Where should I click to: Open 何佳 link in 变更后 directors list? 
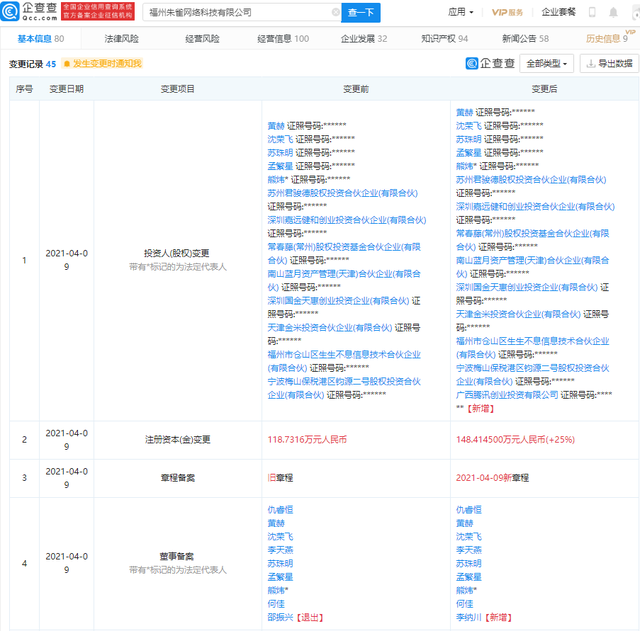464,604
